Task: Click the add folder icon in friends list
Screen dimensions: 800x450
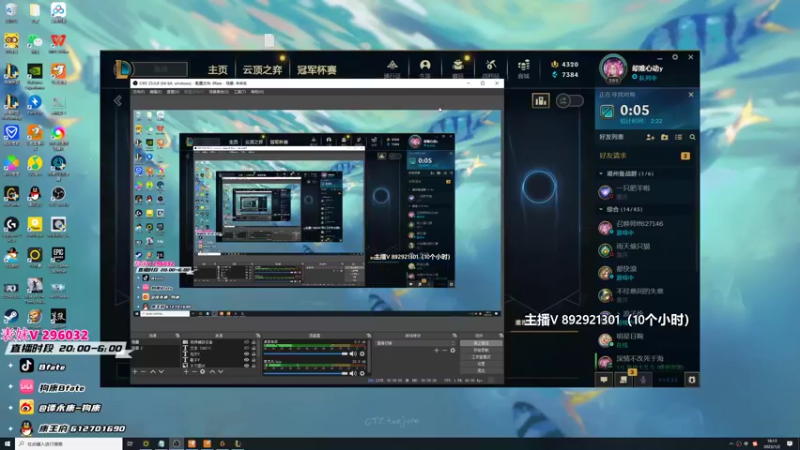Action: pyautogui.click(x=664, y=137)
